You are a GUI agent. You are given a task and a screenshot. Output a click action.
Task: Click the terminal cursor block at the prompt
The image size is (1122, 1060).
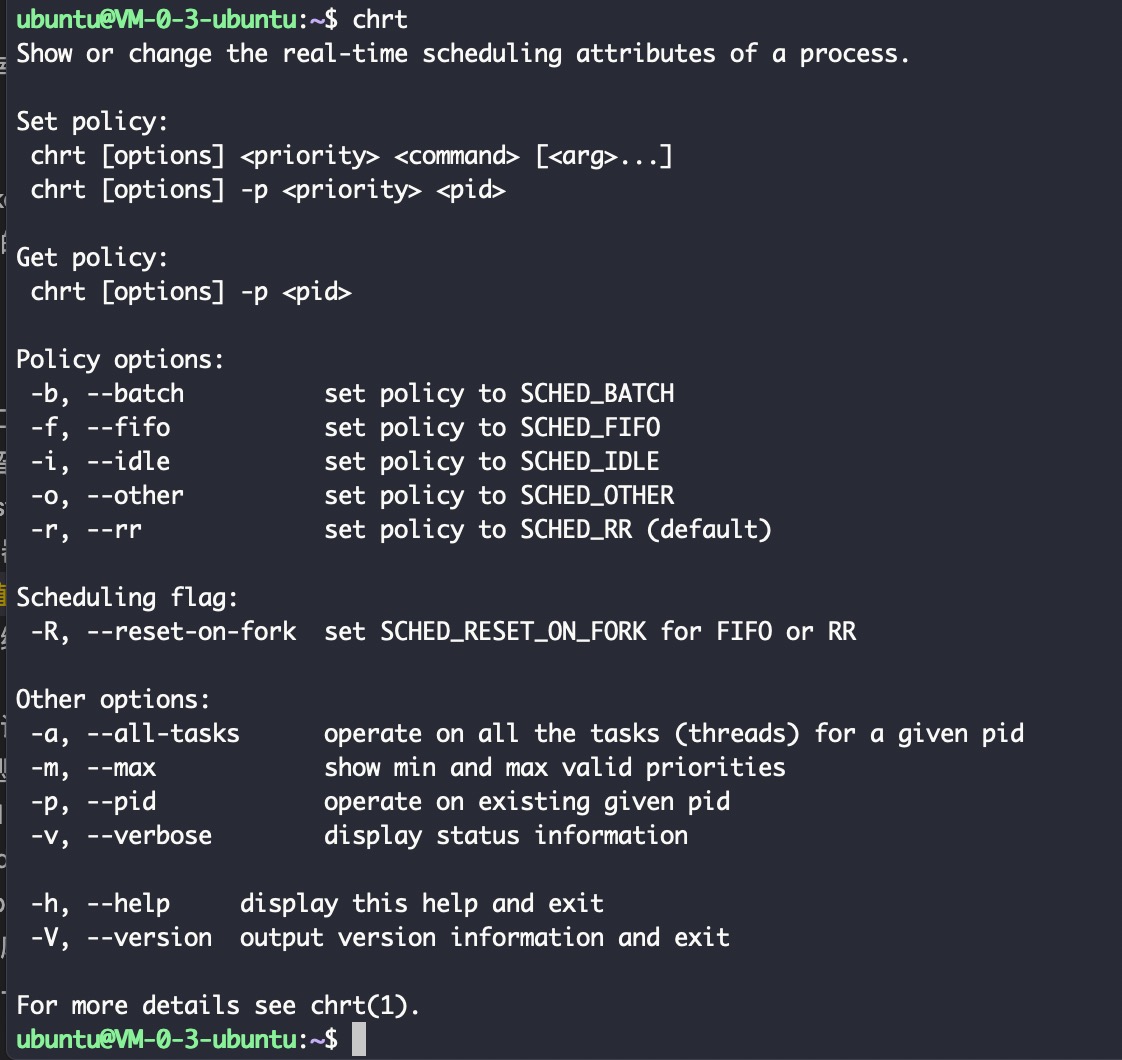(x=359, y=1040)
